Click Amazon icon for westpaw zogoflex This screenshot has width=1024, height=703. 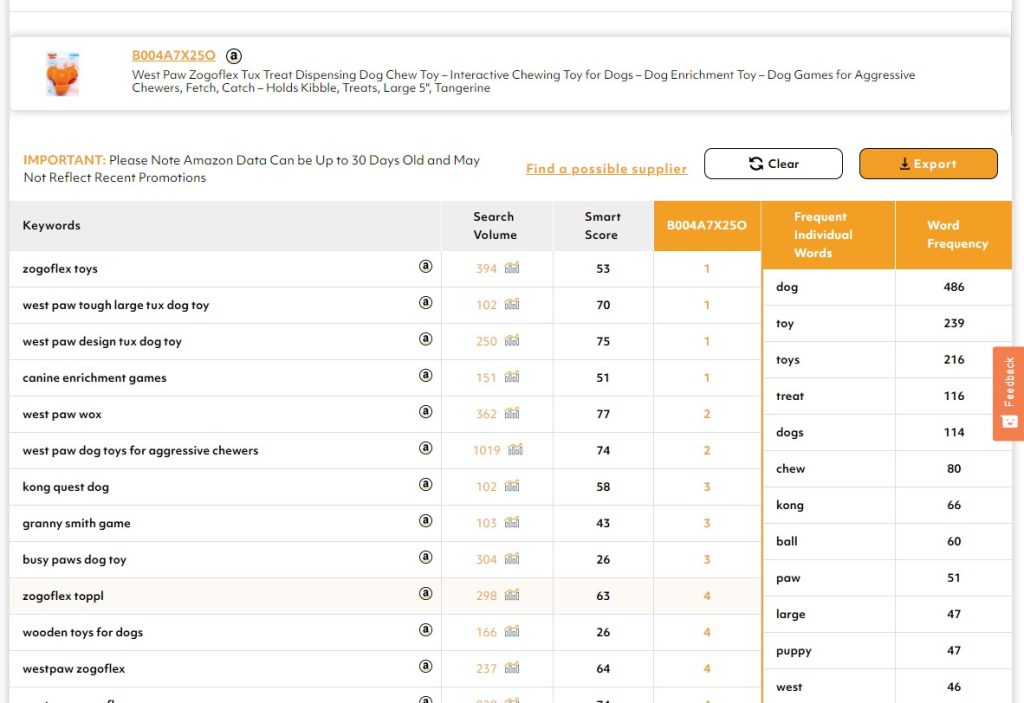click(425, 666)
